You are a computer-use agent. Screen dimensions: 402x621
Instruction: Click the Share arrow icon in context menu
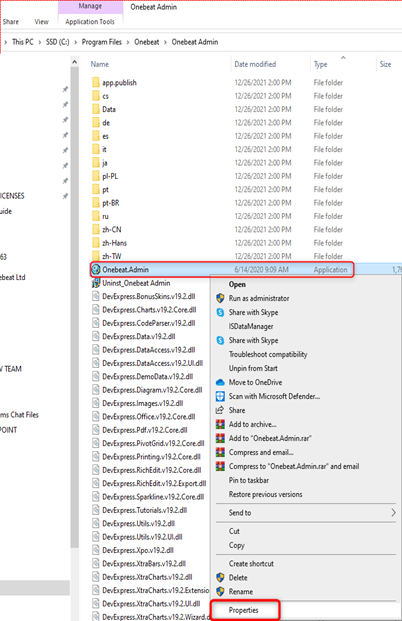220,410
